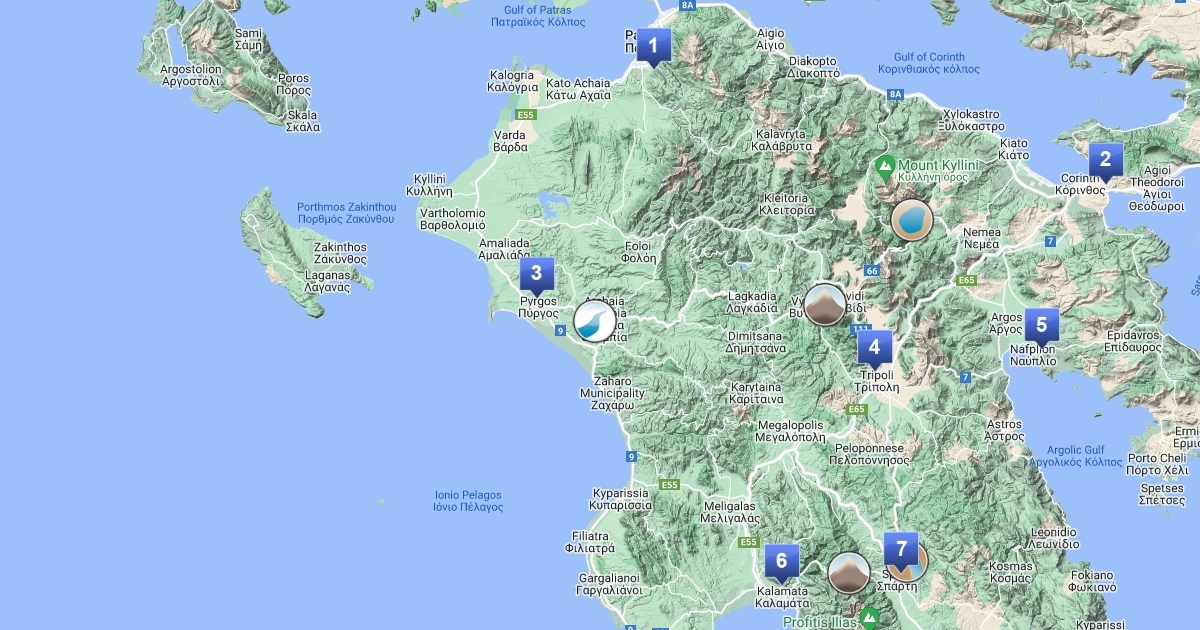Open marker 3 above Pyrgos
This screenshot has width=1200, height=630.
point(536,274)
